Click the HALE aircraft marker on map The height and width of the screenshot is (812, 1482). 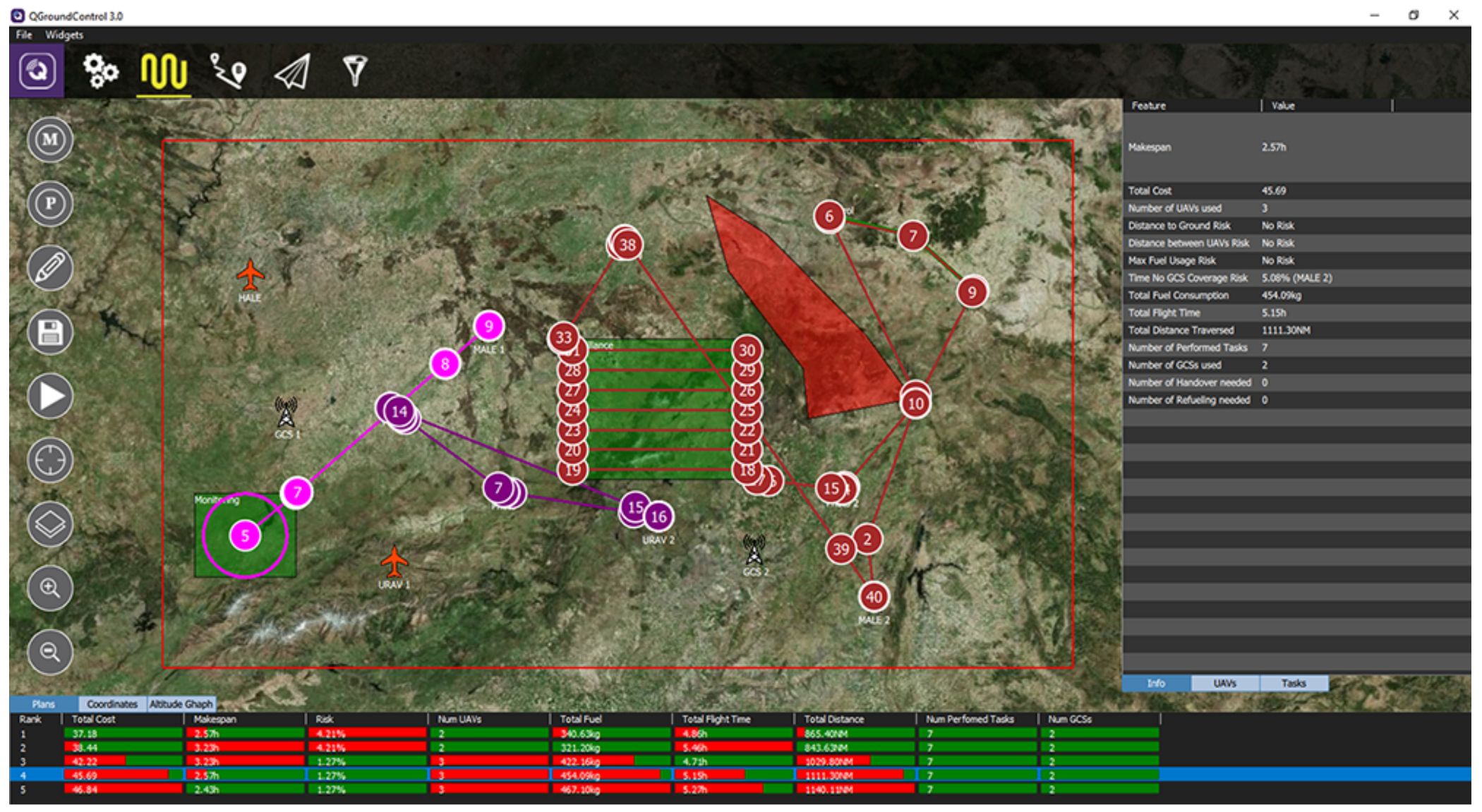(250, 274)
